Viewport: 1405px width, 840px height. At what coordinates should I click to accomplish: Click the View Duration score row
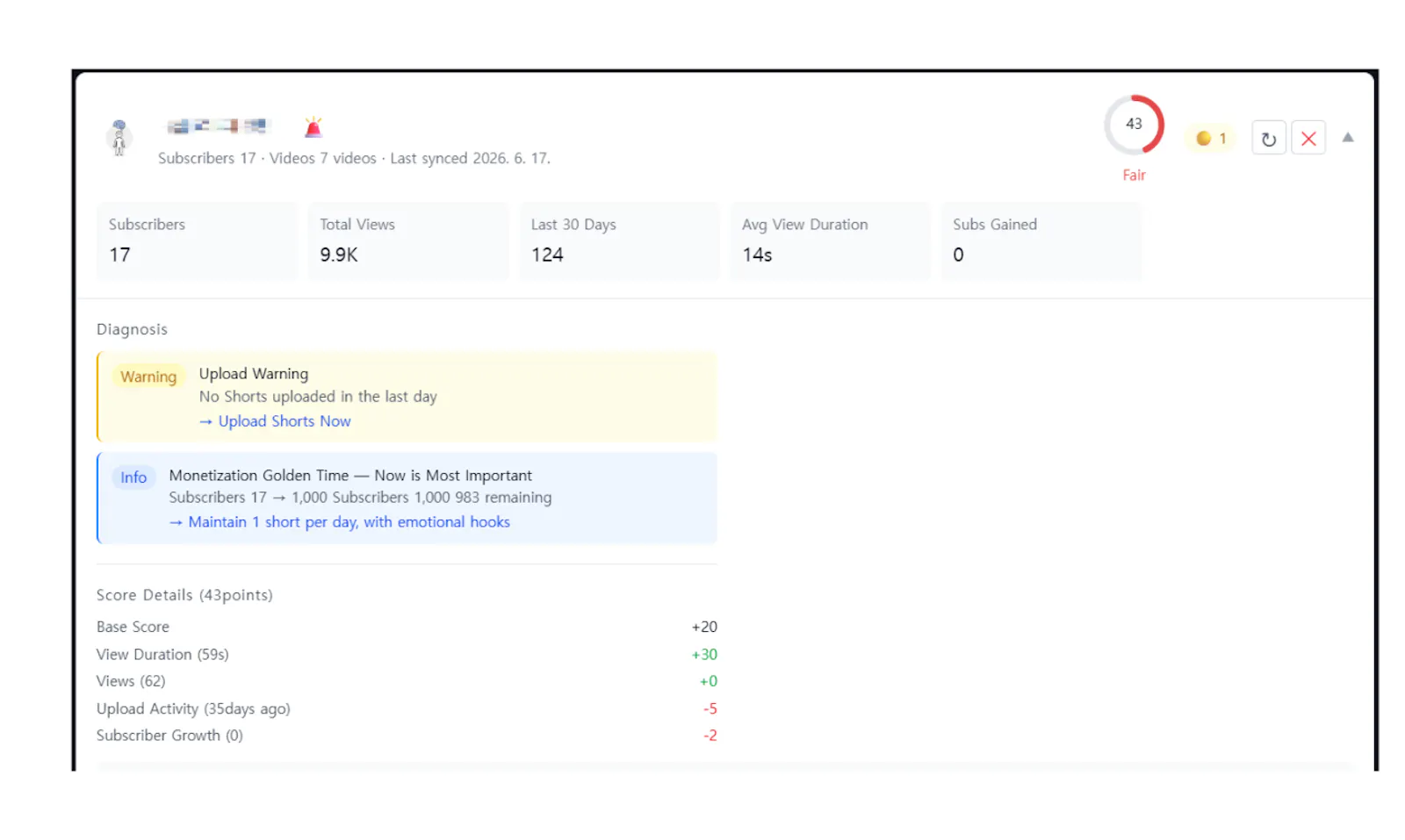[x=407, y=655]
